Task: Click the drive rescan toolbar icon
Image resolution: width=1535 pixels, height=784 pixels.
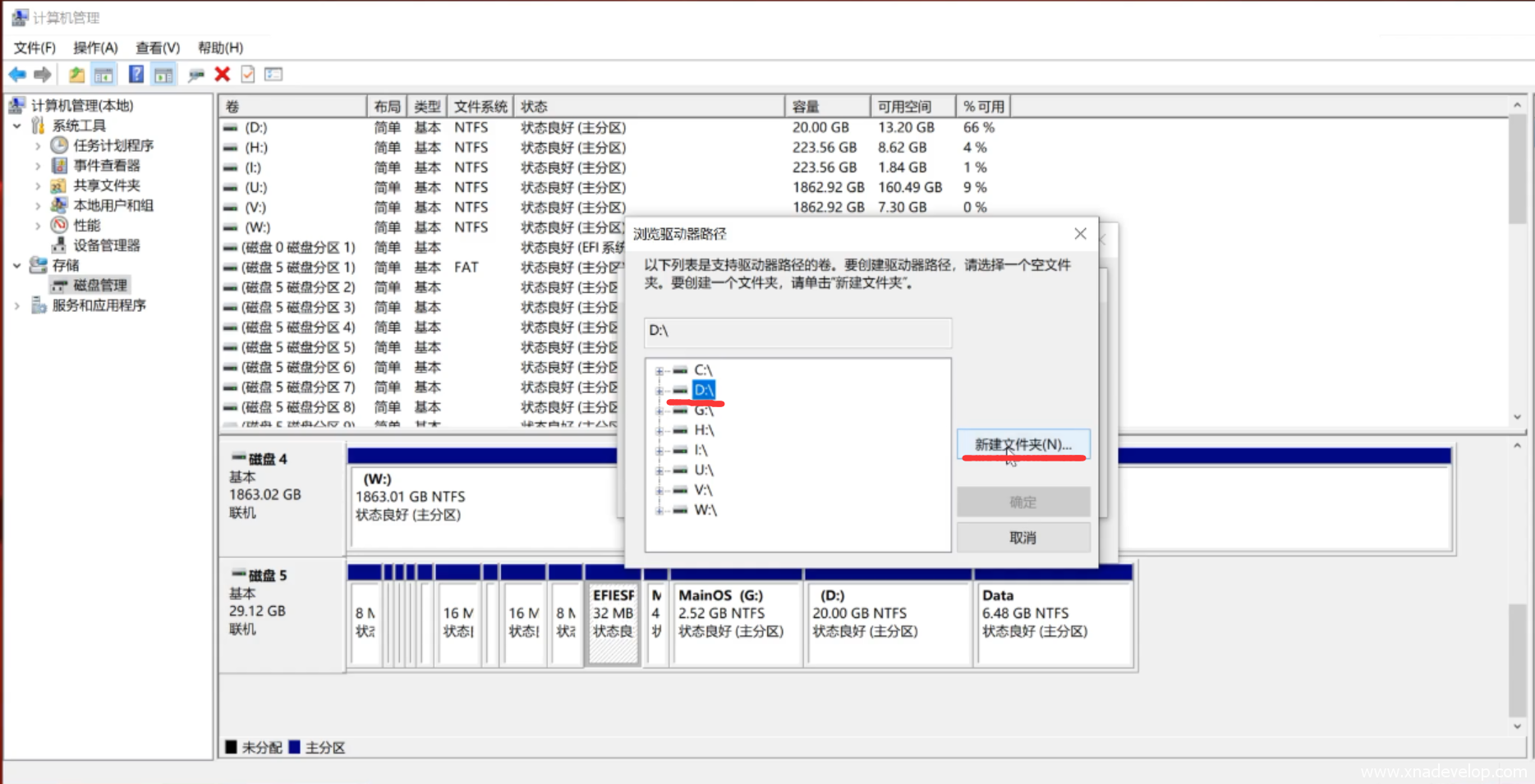Action: [195, 75]
